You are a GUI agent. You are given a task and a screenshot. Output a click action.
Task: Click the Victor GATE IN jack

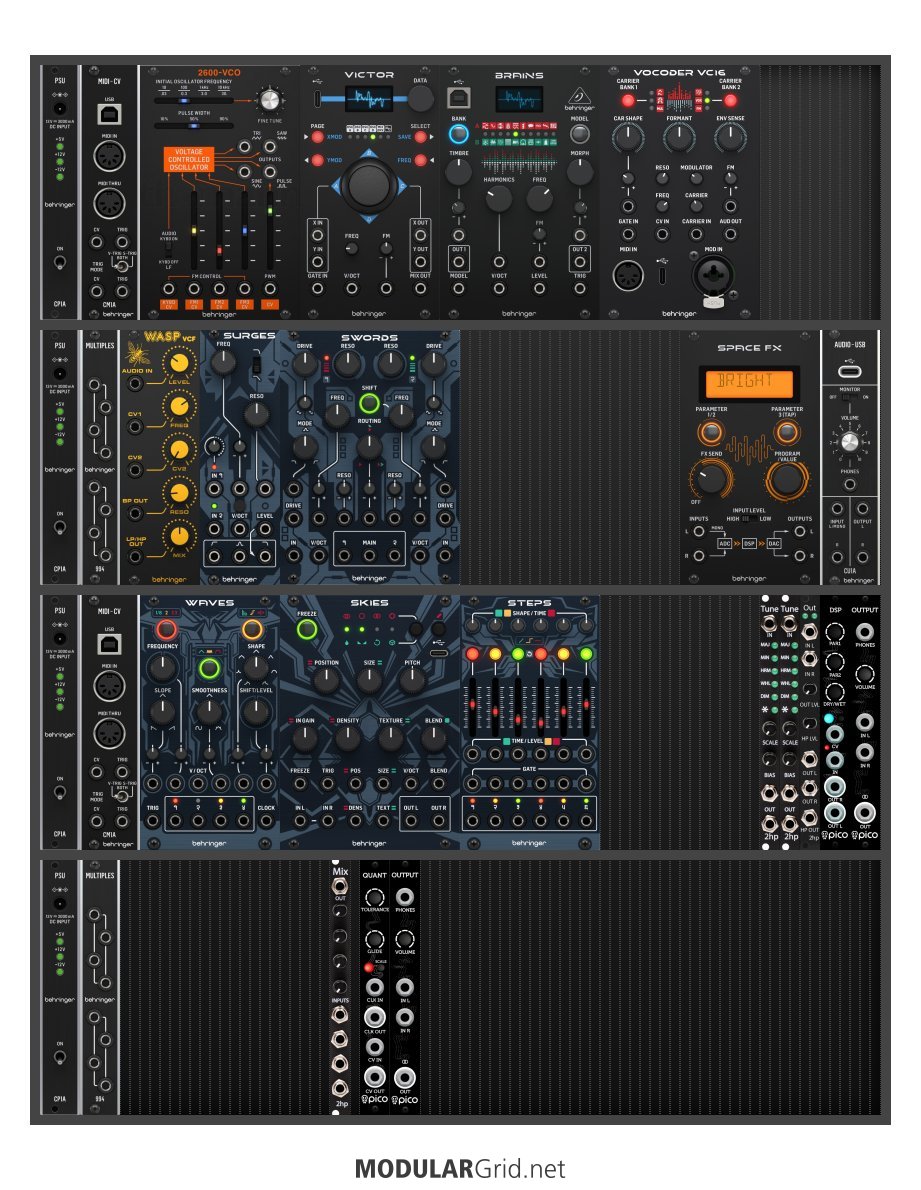[318, 289]
